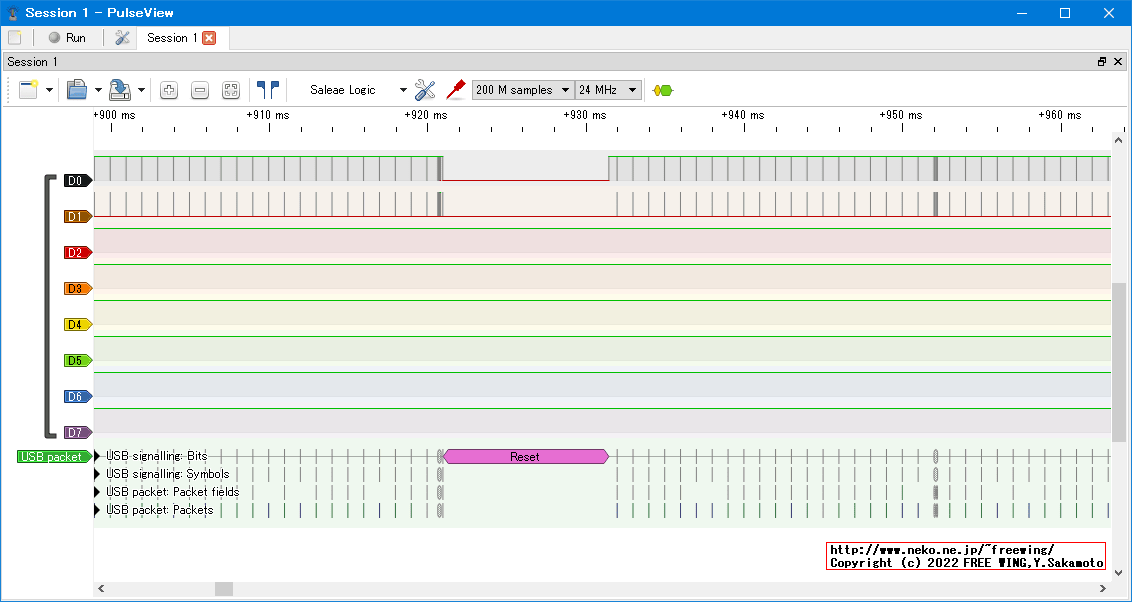Open the 24 MHz sample rate dropdown

(x=607, y=90)
